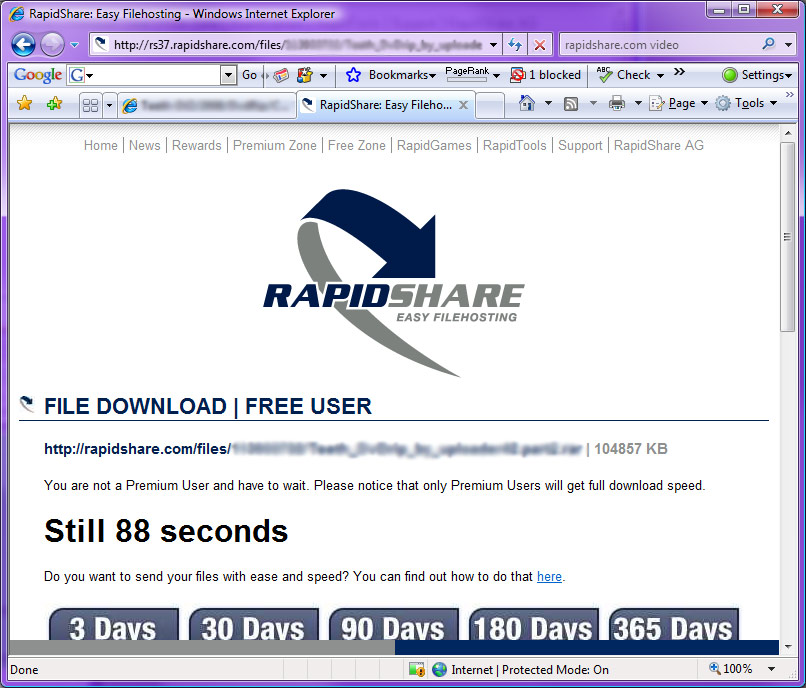The width and height of the screenshot is (806, 688).
Task: Go to Premium Zone link
Action: pos(274,146)
